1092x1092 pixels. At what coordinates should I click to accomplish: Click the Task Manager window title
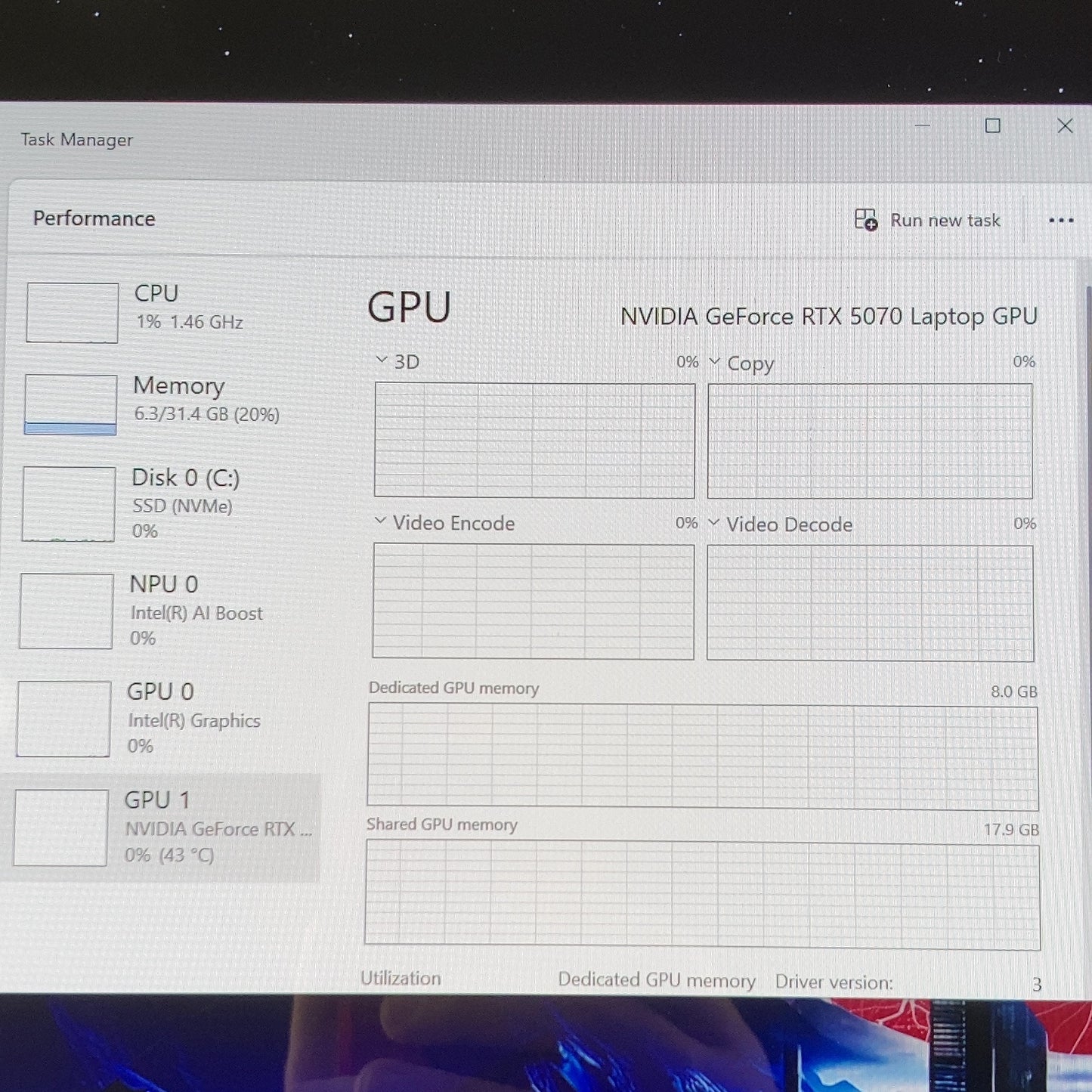click(76, 140)
